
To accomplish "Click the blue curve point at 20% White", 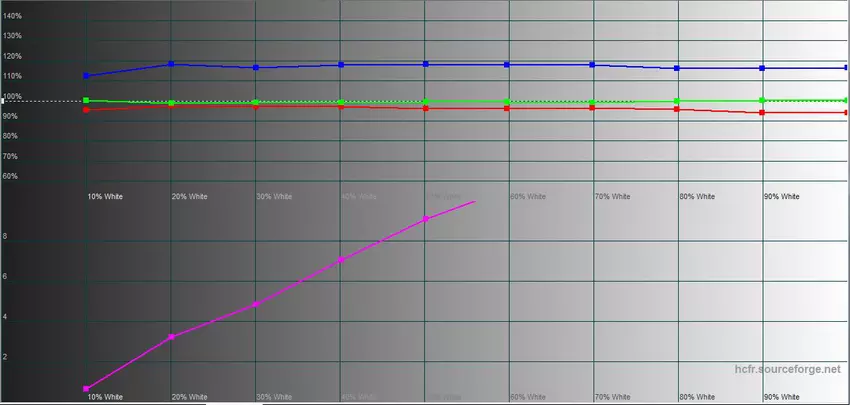I will pyautogui.click(x=171, y=64).
